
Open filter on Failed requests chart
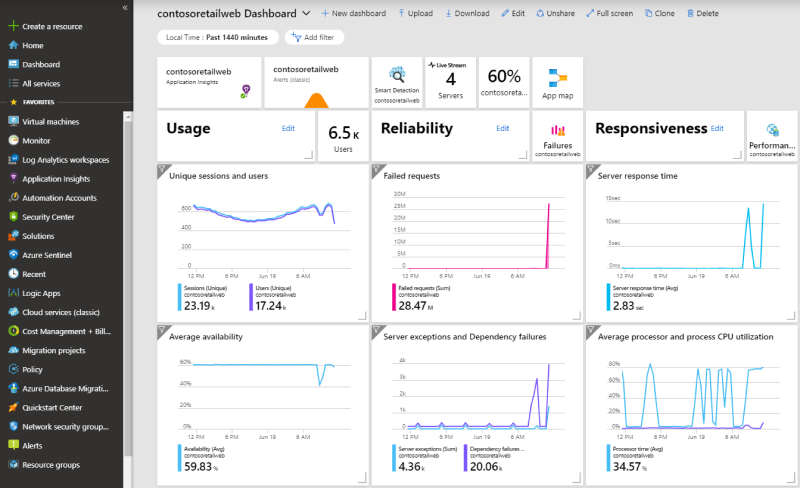coord(377,169)
